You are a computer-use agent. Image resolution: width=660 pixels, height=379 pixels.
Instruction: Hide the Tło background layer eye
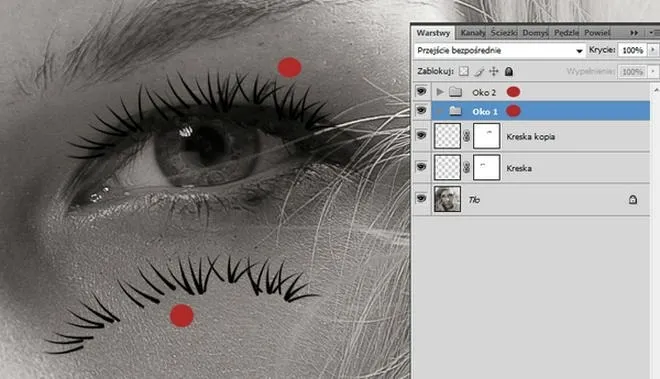pos(421,198)
